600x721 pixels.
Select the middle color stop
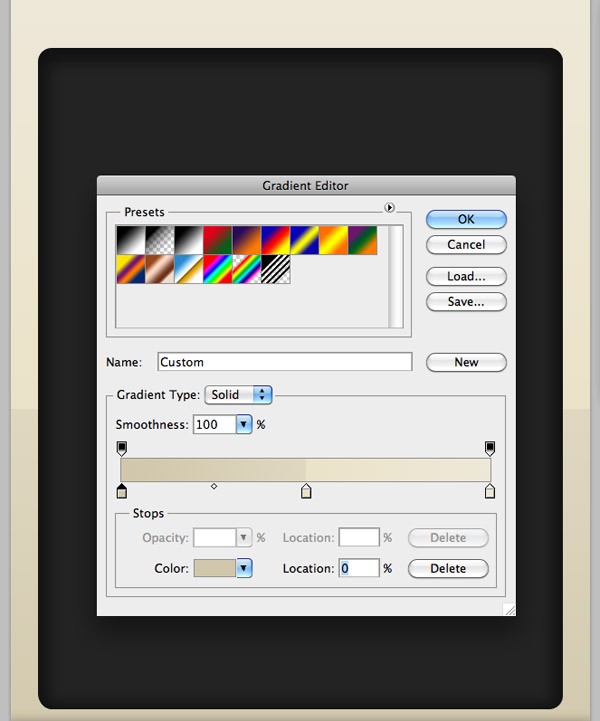pos(306,491)
